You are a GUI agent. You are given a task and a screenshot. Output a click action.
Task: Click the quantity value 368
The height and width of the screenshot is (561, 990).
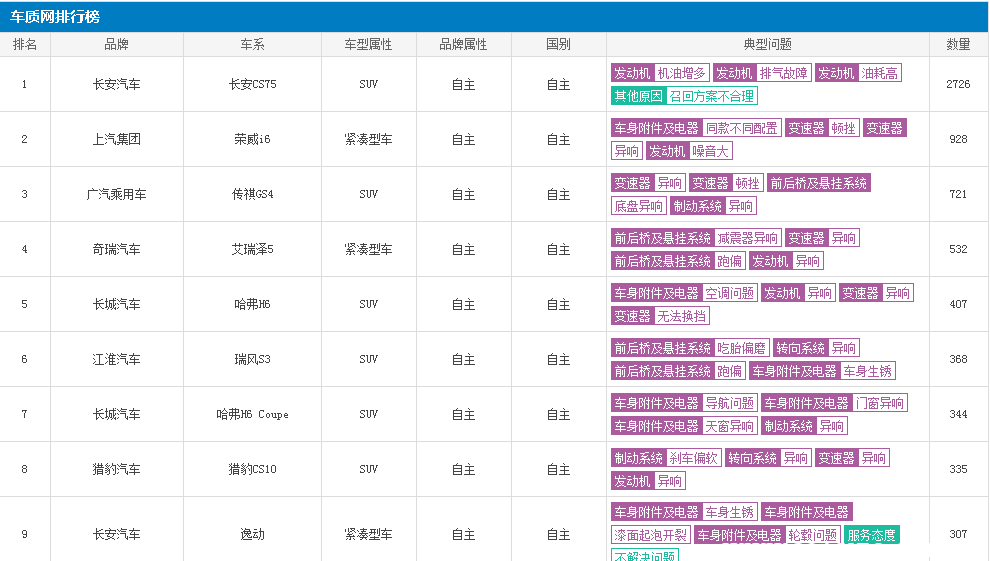tap(958, 359)
